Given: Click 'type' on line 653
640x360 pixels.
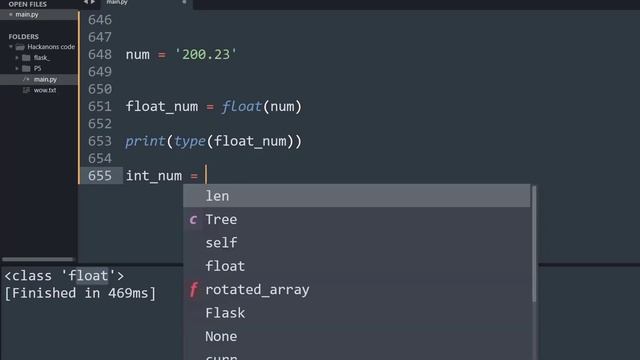Looking at the screenshot, I should pyautogui.click(x=190, y=142).
